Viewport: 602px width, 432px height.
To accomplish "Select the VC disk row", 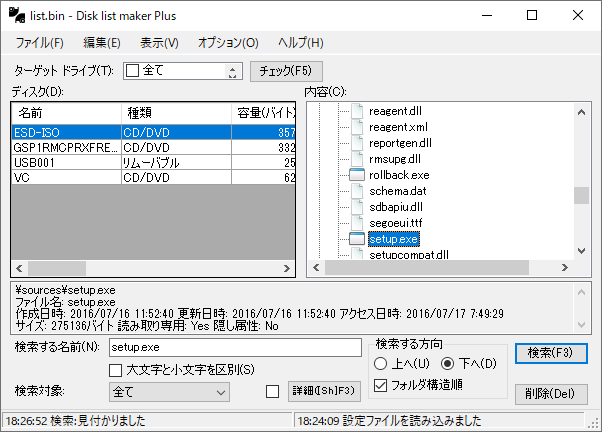I will pyautogui.click(x=154, y=177).
